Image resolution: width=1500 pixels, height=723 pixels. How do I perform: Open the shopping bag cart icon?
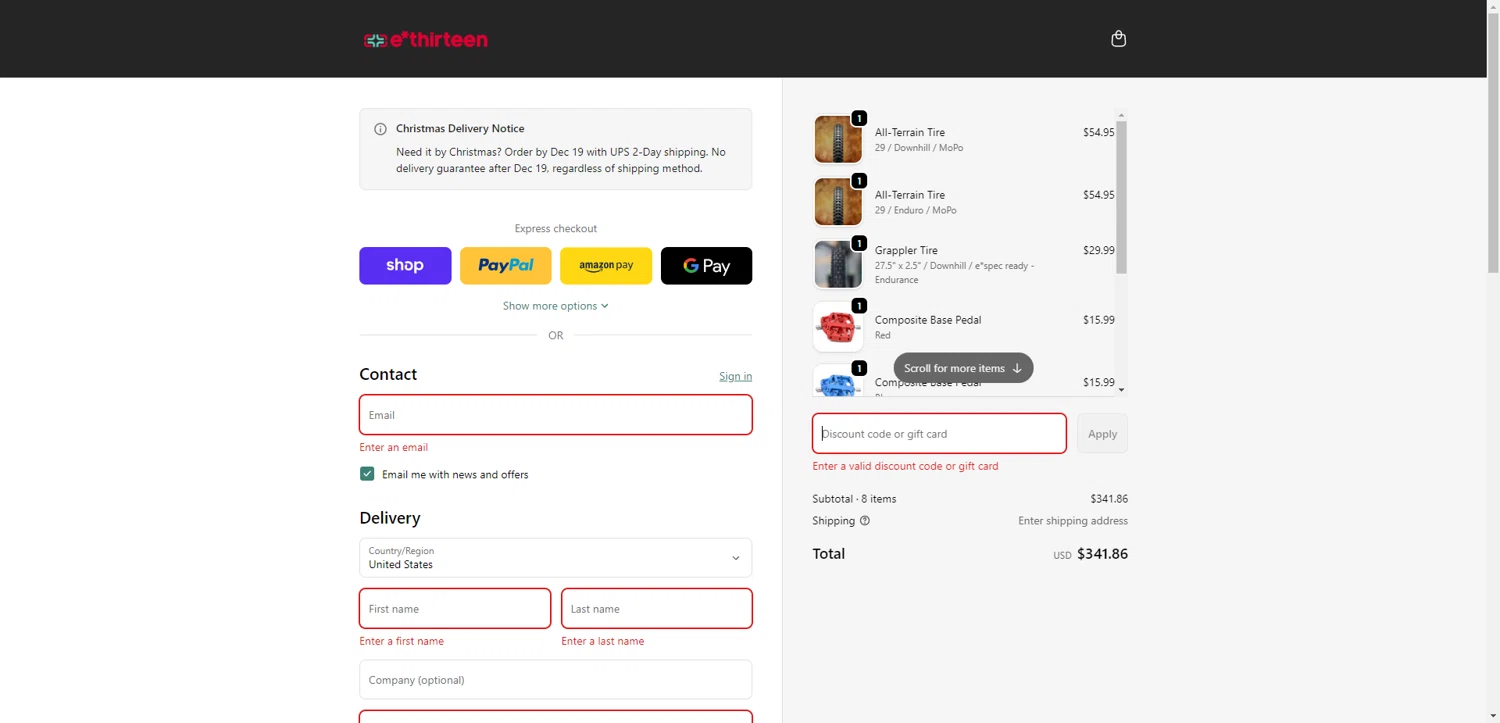(x=1118, y=39)
